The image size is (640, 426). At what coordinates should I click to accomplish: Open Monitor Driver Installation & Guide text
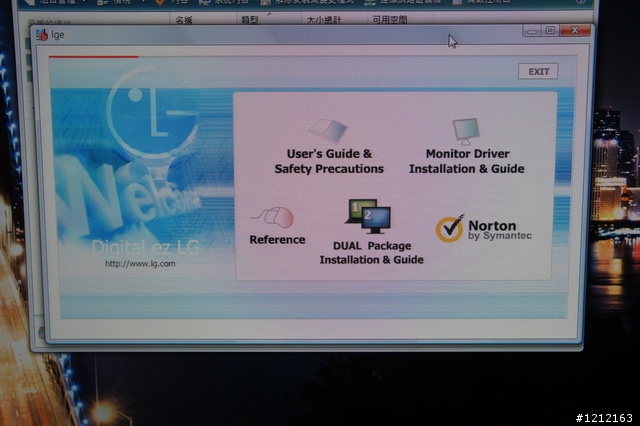[467, 161]
